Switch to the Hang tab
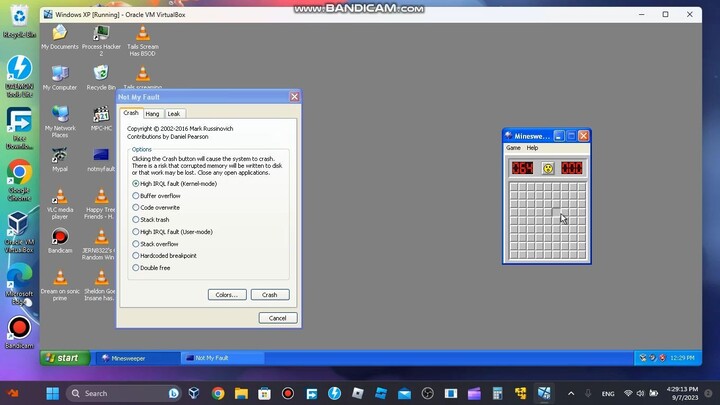Viewport: 720px width, 405px height. (152, 114)
